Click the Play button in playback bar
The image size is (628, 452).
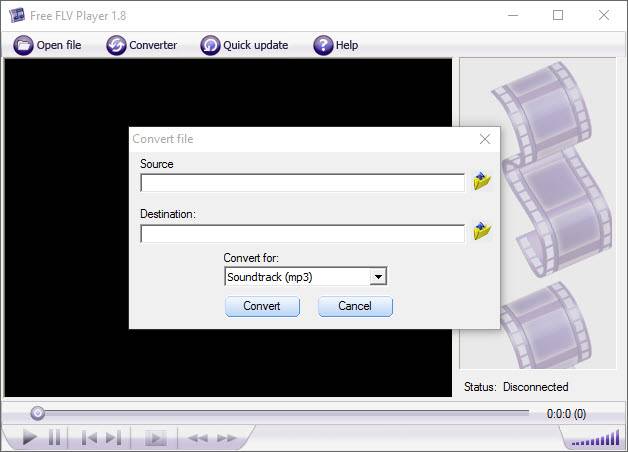point(29,438)
